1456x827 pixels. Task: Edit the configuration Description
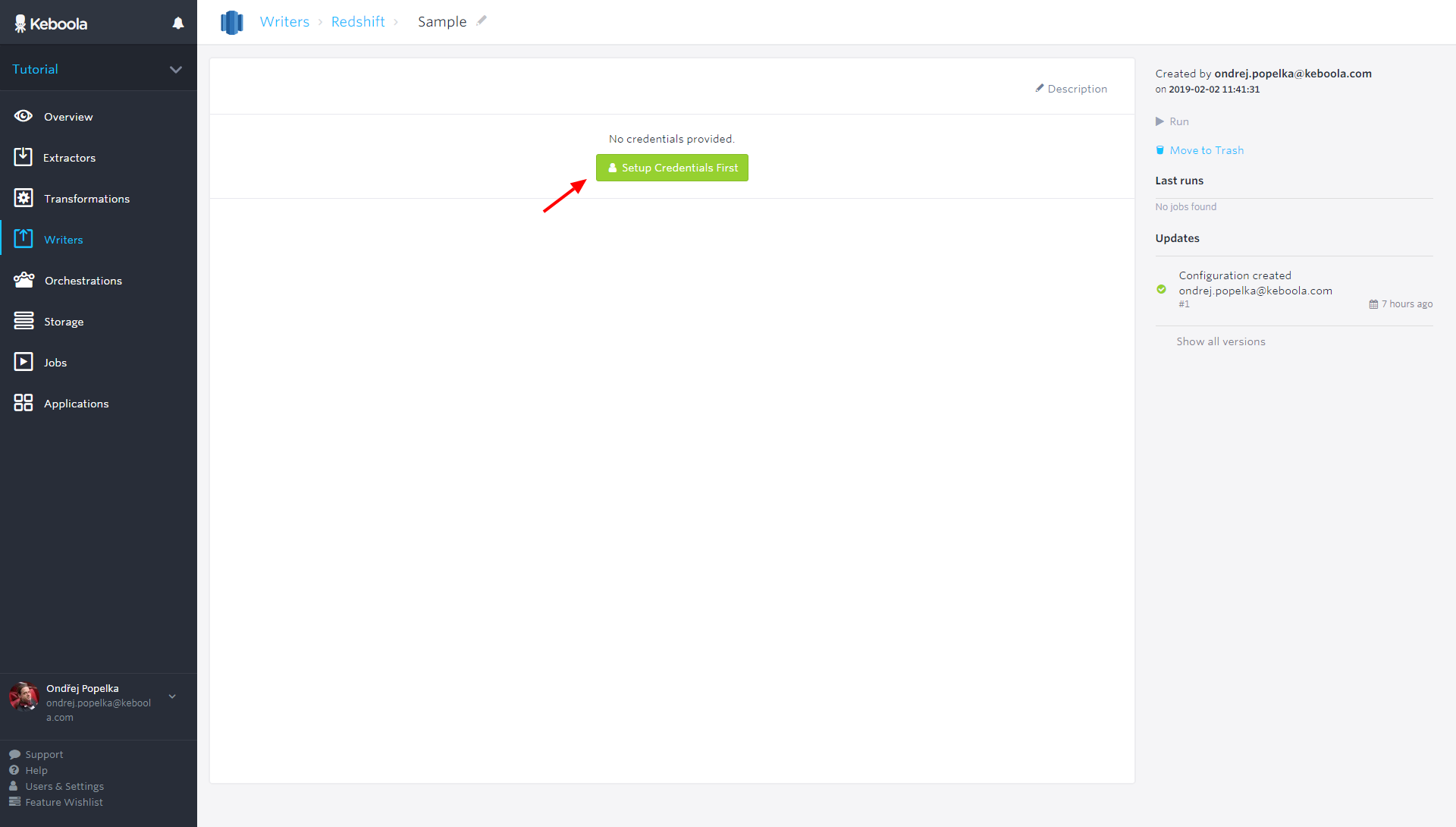[x=1072, y=89]
